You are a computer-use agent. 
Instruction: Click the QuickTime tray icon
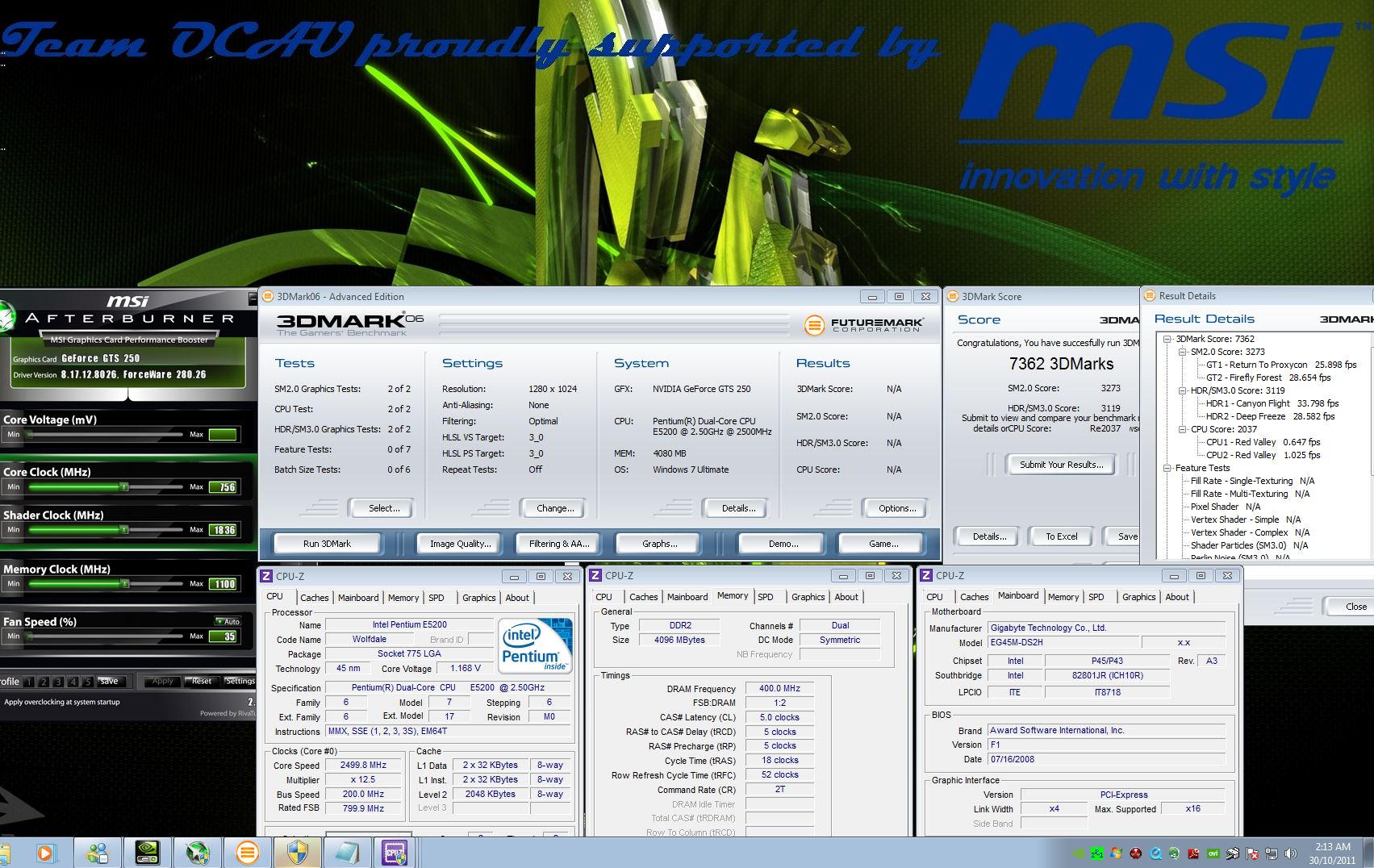click(1155, 853)
